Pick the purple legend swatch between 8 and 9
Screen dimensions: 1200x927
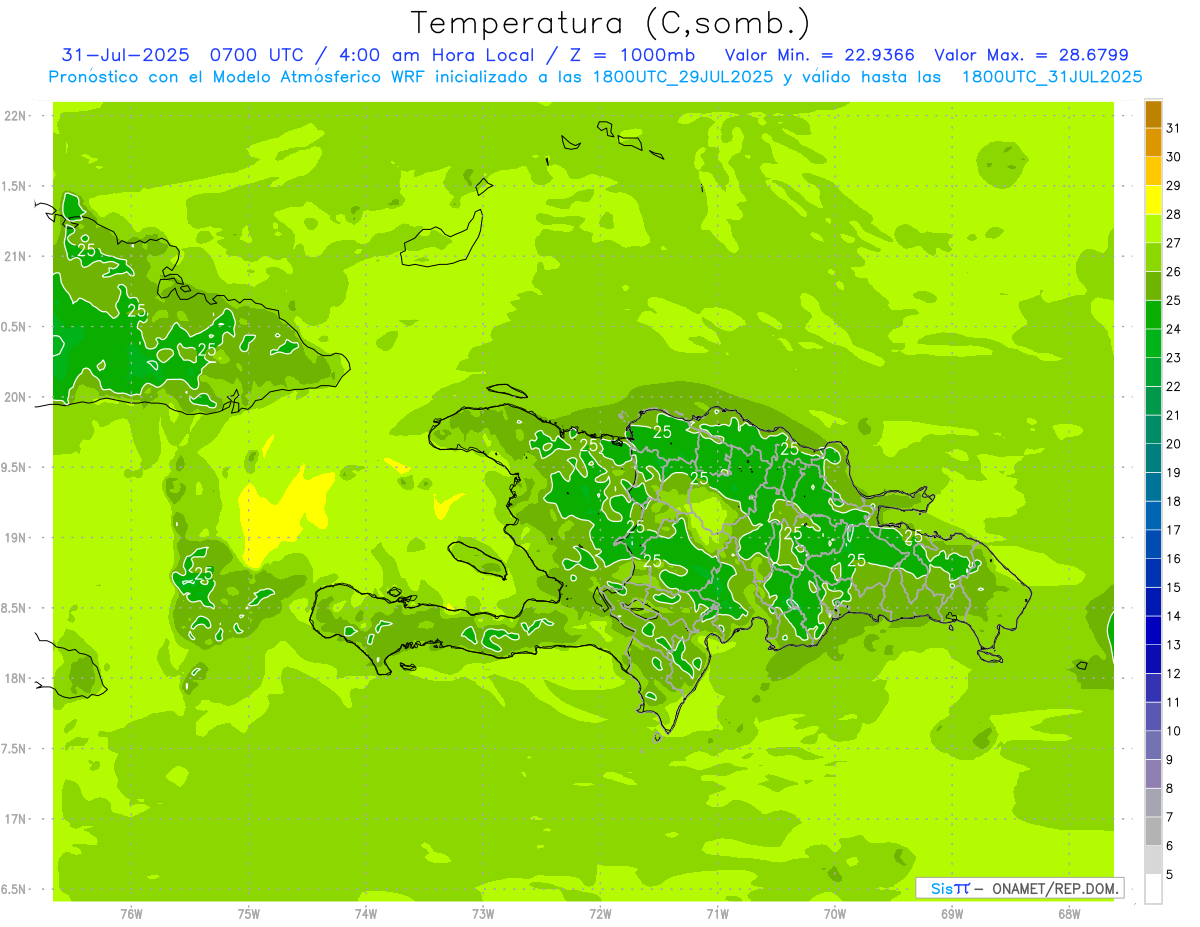1153,774
